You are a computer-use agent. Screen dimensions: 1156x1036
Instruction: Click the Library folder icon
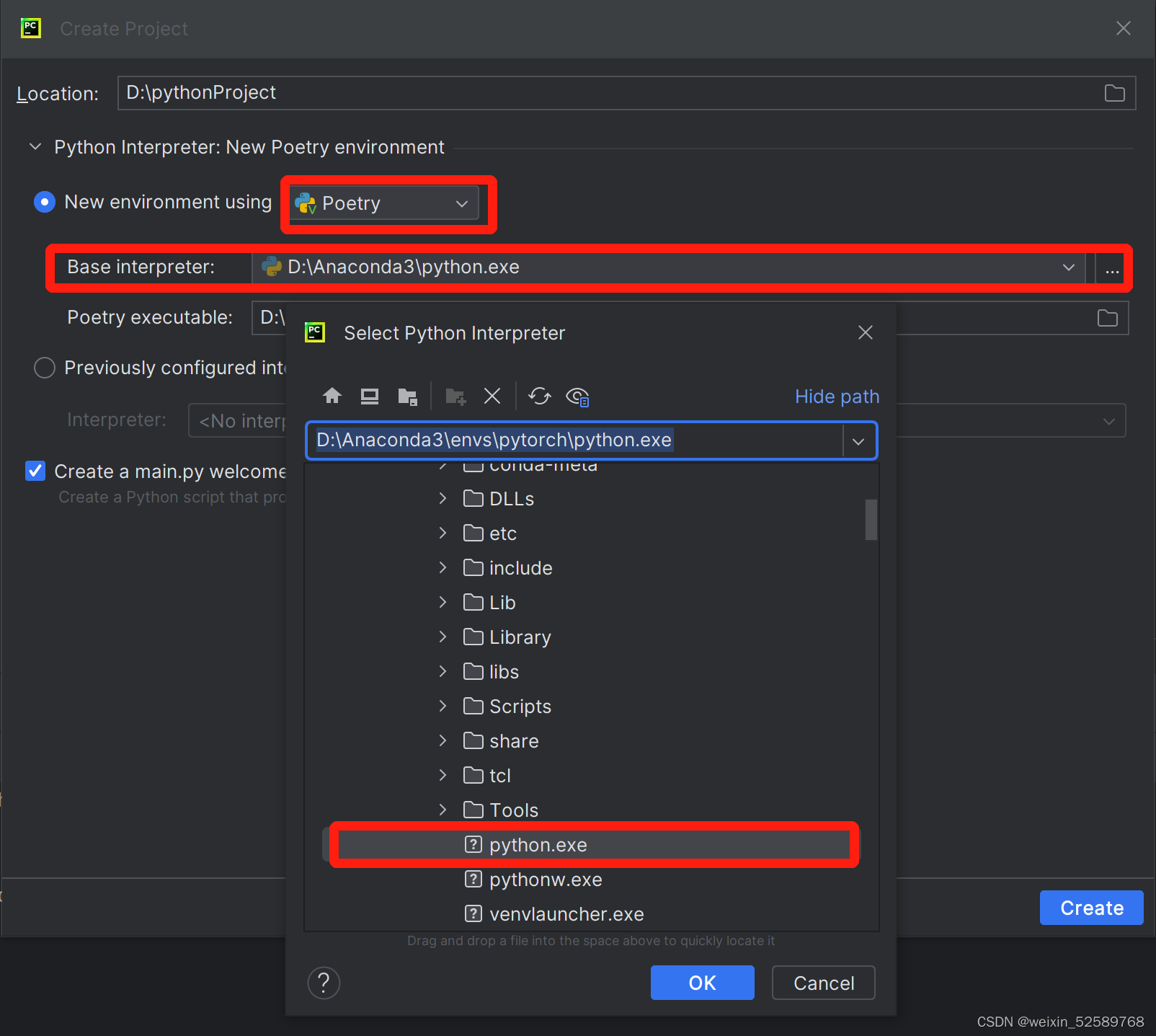click(x=473, y=637)
